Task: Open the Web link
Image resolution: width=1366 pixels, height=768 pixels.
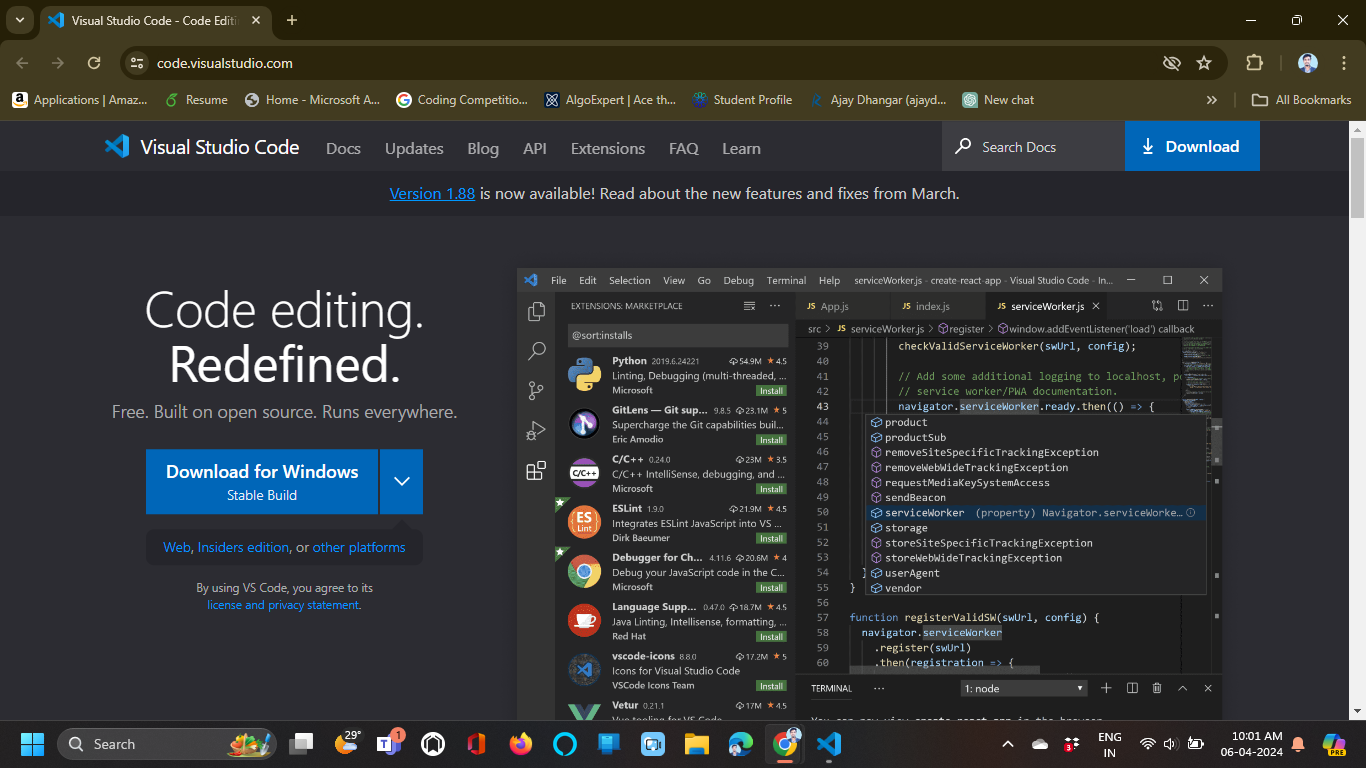Action: pos(176,547)
